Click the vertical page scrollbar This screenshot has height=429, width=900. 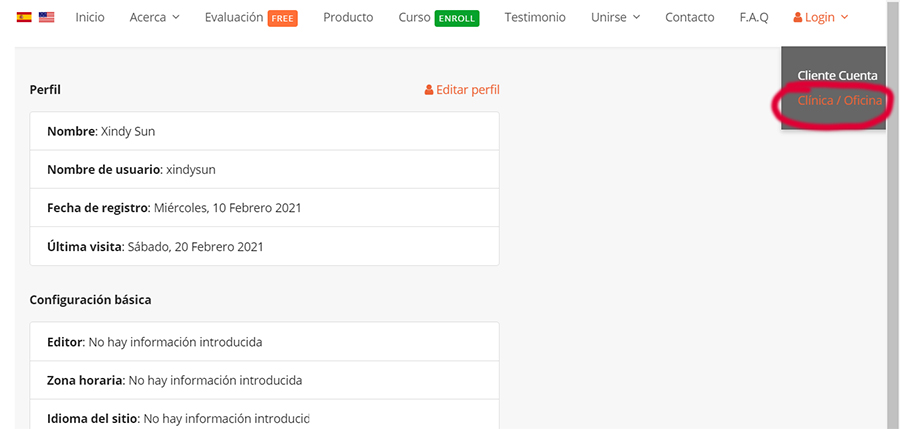(893, 214)
